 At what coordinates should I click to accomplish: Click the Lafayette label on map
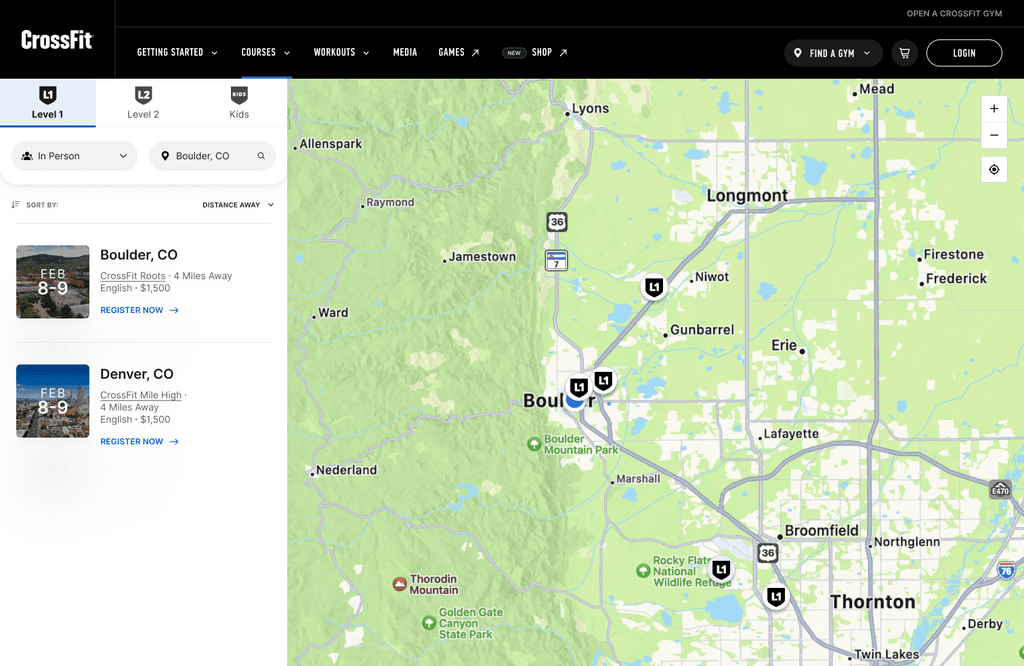tap(791, 434)
